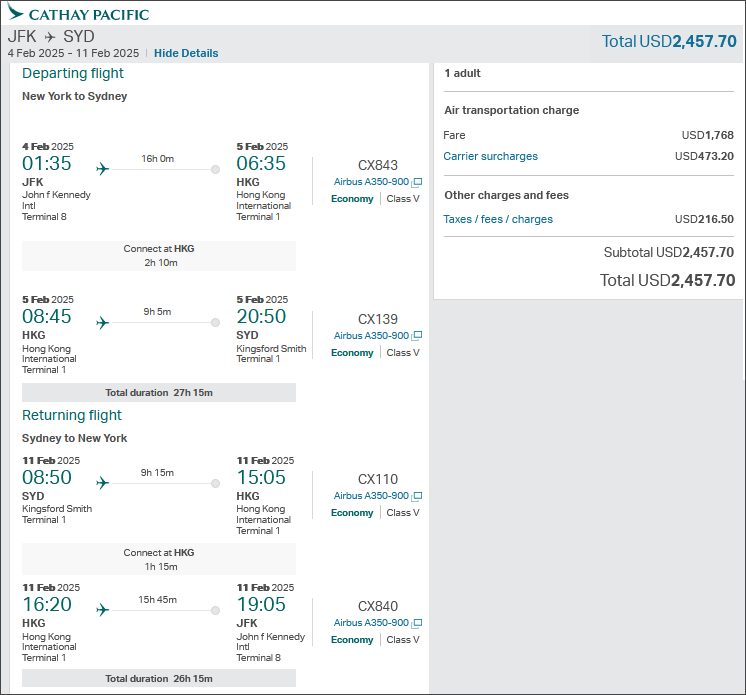This screenshot has height=695, width=746.
Task: Click Economy label for flight CX840
Action: tap(352, 640)
